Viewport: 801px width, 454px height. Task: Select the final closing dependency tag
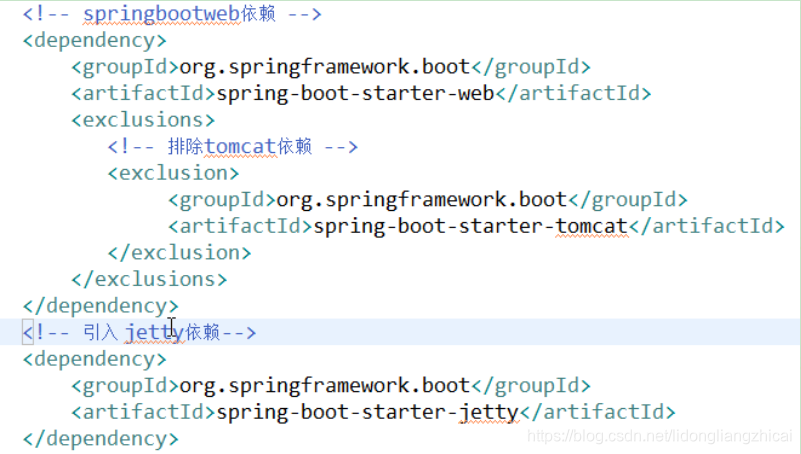pyautogui.click(x=101, y=439)
